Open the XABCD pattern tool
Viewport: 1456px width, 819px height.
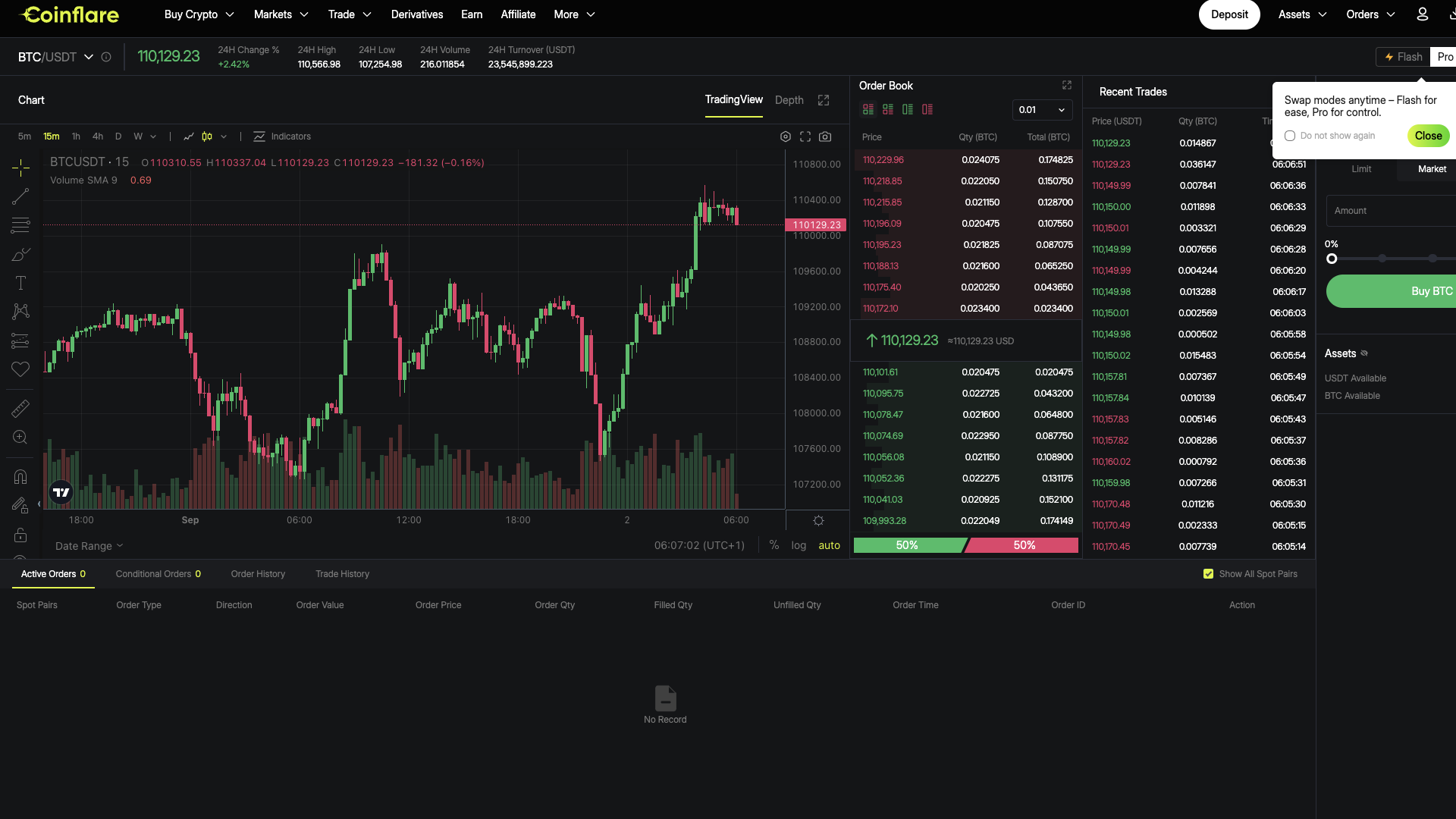pyautogui.click(x=20, y=312)
